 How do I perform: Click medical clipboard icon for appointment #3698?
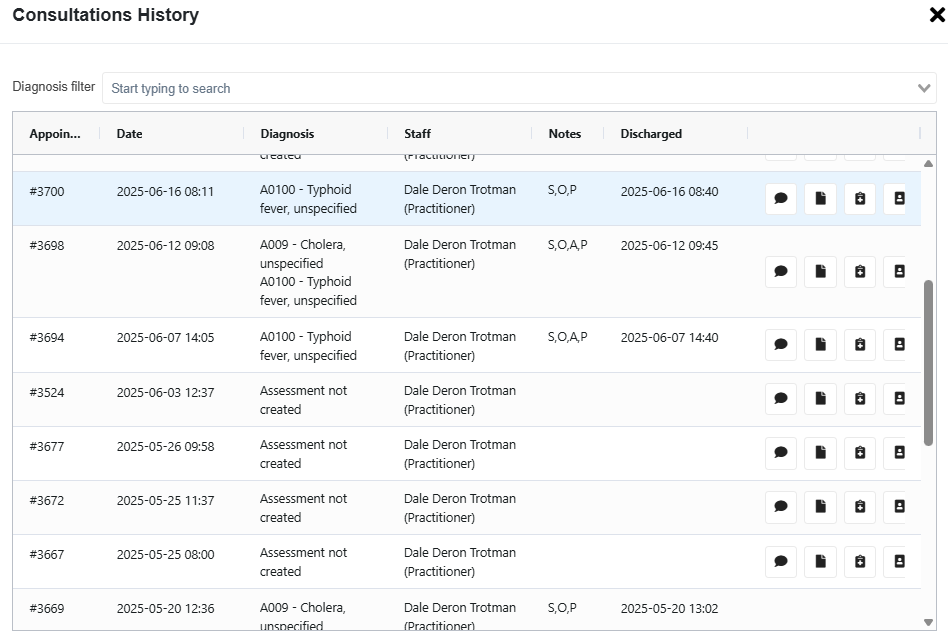point(860,271)
